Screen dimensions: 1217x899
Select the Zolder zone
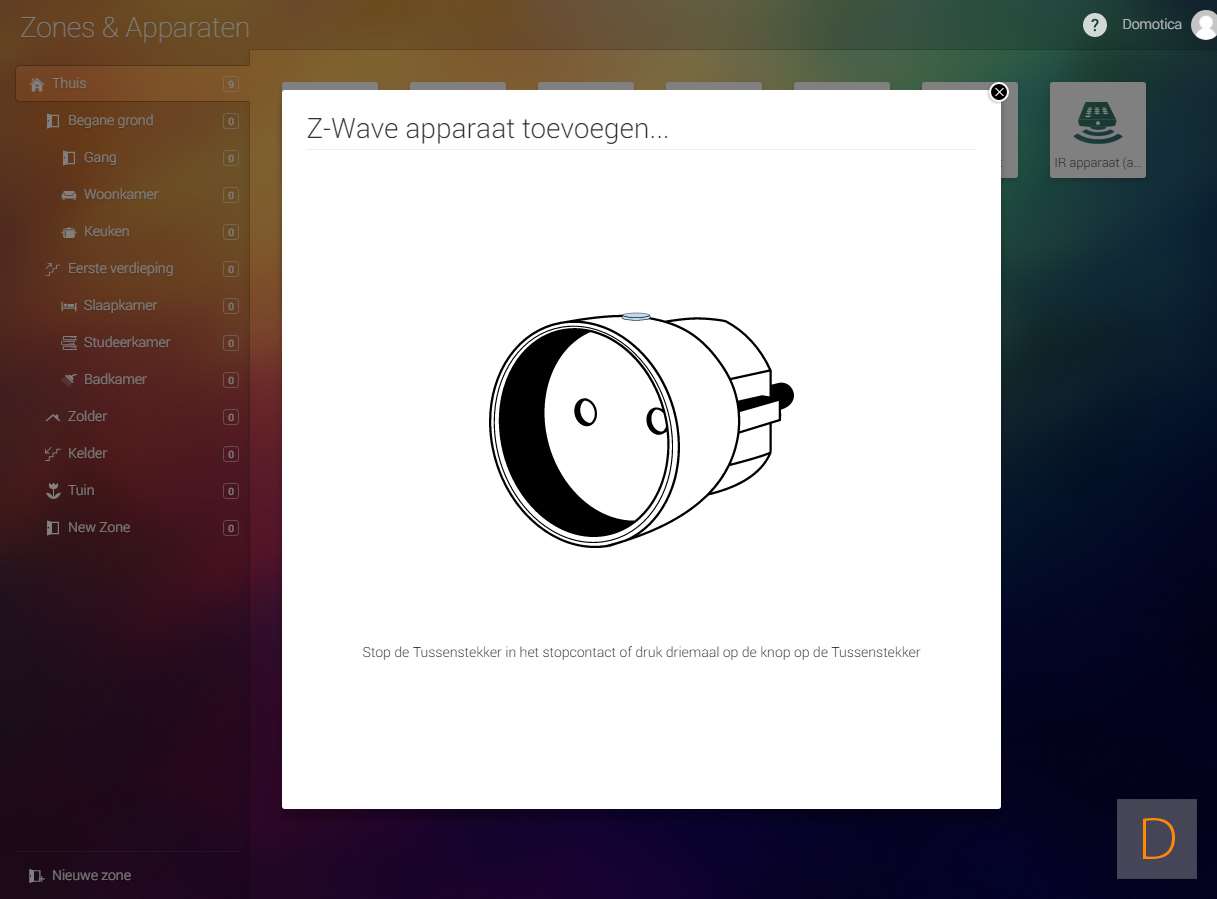pyautogui.click(x=87, y=417)
